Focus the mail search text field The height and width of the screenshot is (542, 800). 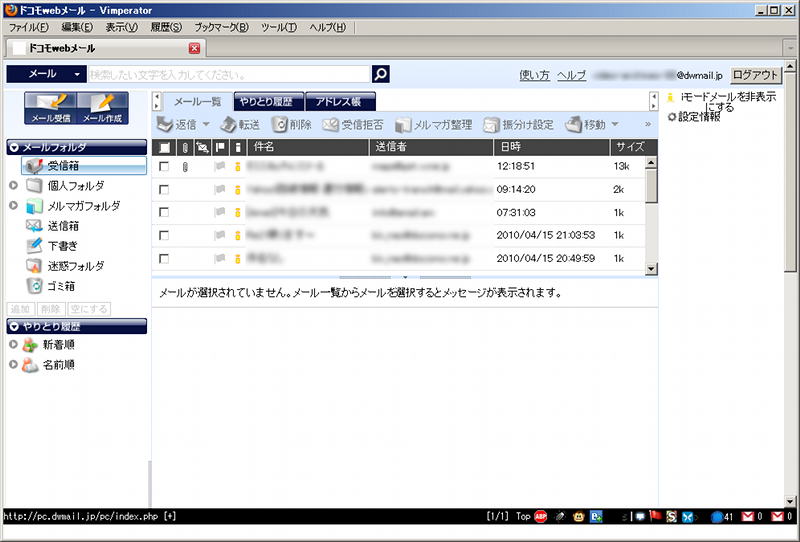click(229, 75)
